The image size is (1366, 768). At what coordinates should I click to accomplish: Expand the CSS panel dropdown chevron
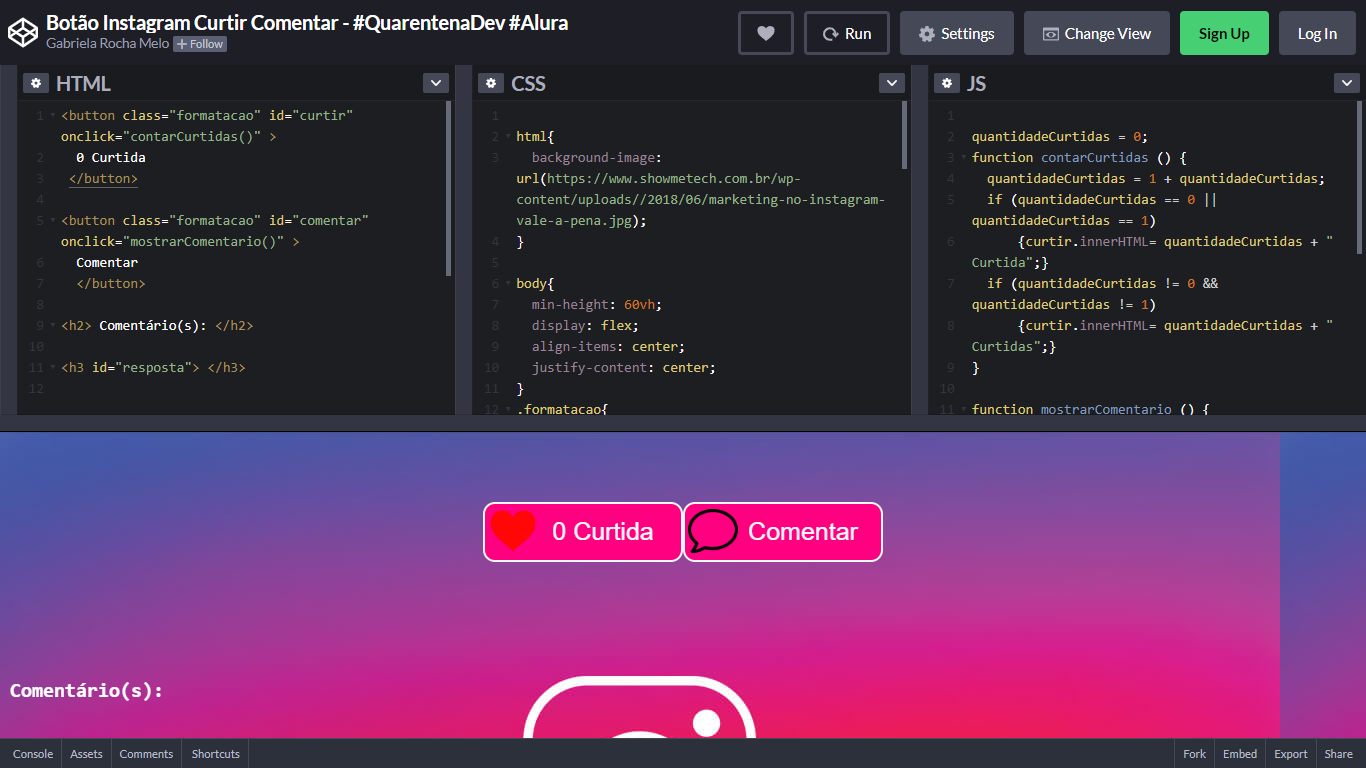[891, 83]
